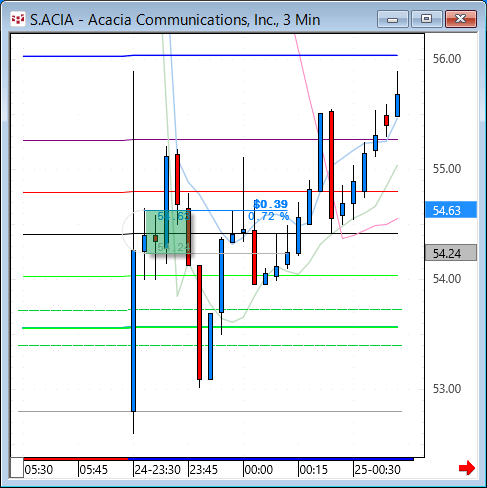
Task: Click the 25-00:30 time axis label
Action: point(377,470)
